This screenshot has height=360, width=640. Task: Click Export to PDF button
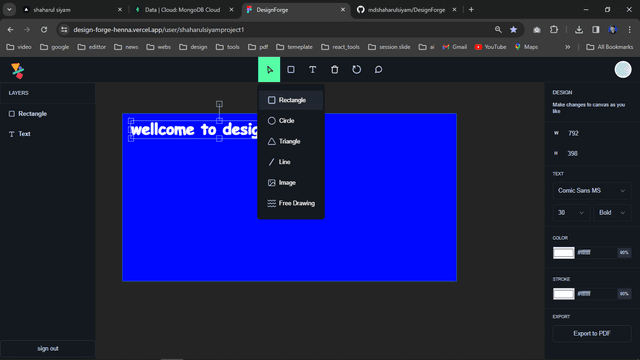click(x=592, y=333)
